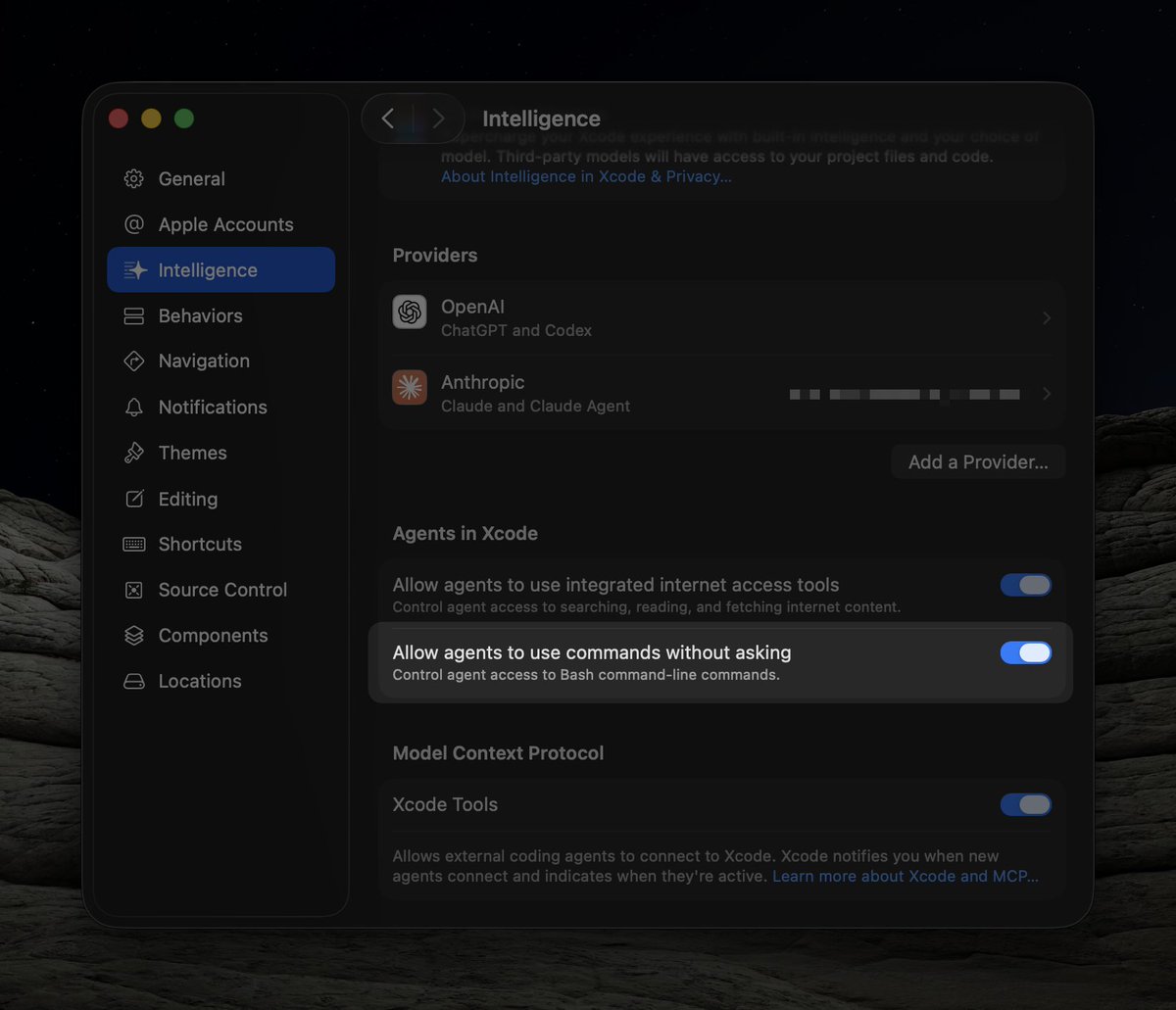
Task: Click the Intelligence window title
Action: pyautogui.click(x=541, y=119)
